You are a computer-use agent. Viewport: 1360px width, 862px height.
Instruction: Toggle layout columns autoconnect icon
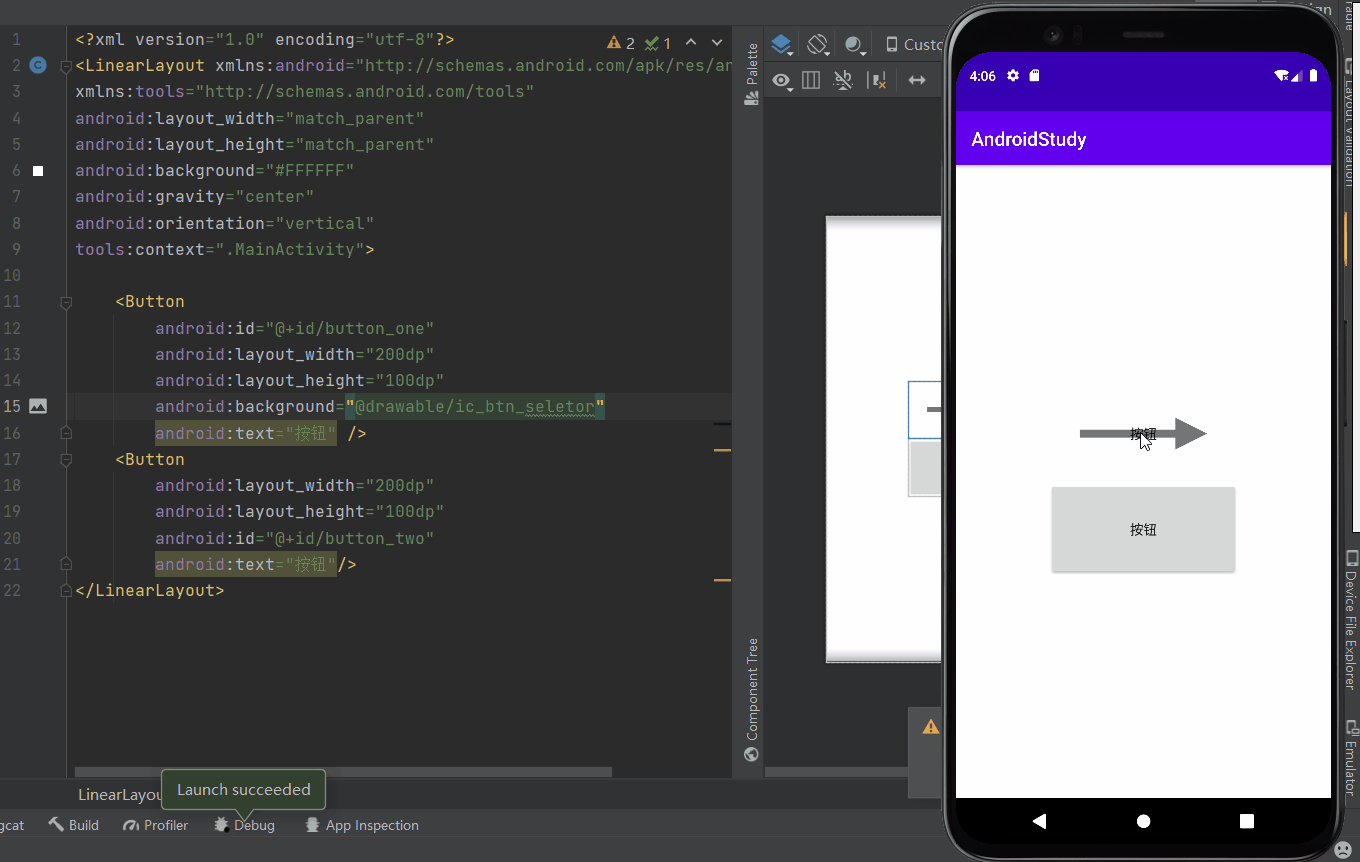812,81
